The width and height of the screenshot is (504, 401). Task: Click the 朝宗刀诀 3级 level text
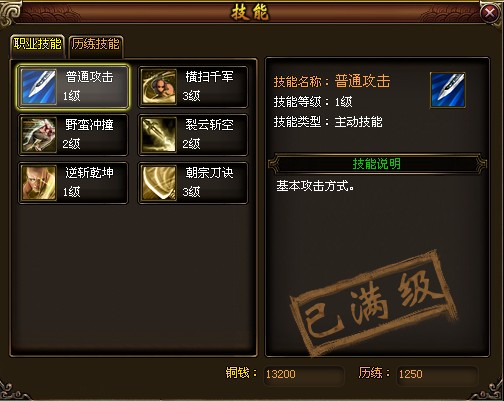click(x=191, y=192)
